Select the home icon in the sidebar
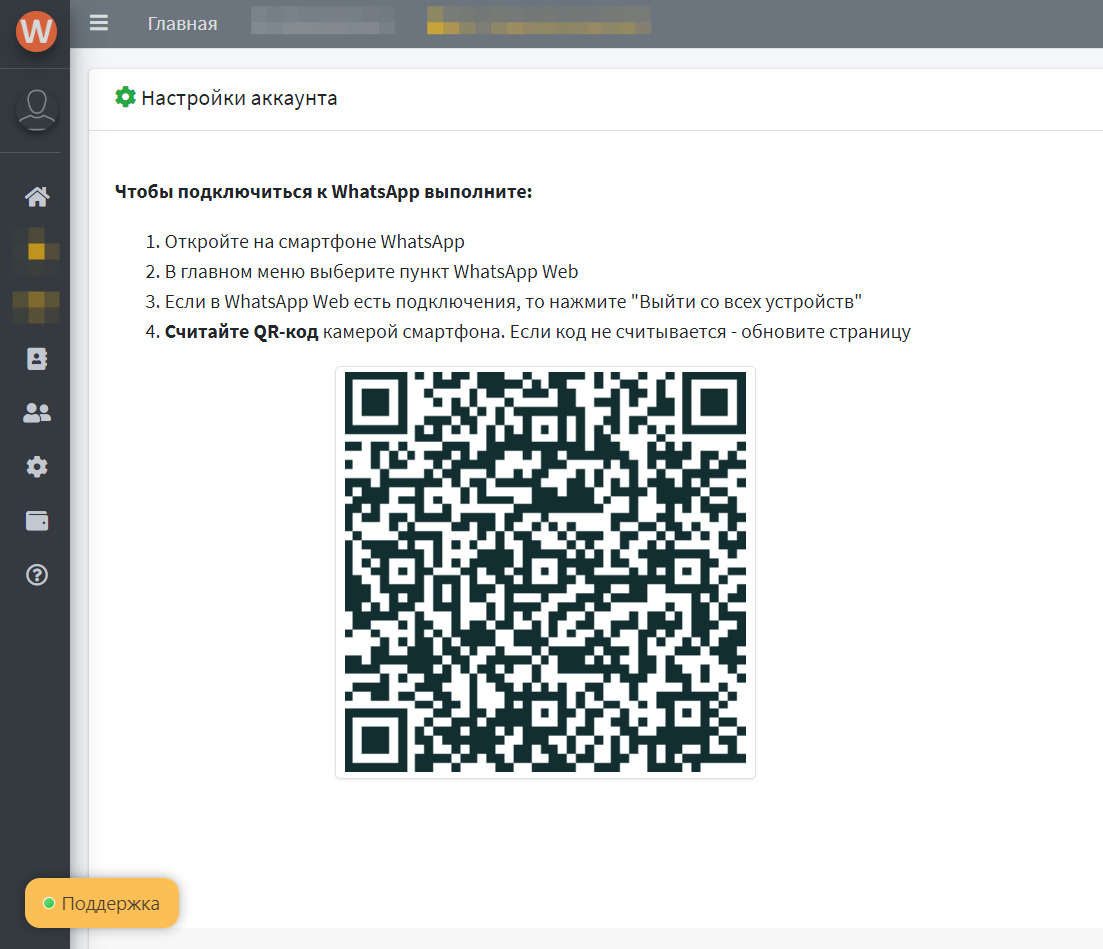The height and width of the screenshot is (949, 1103). pyautogui.click(x=36, y=196)
